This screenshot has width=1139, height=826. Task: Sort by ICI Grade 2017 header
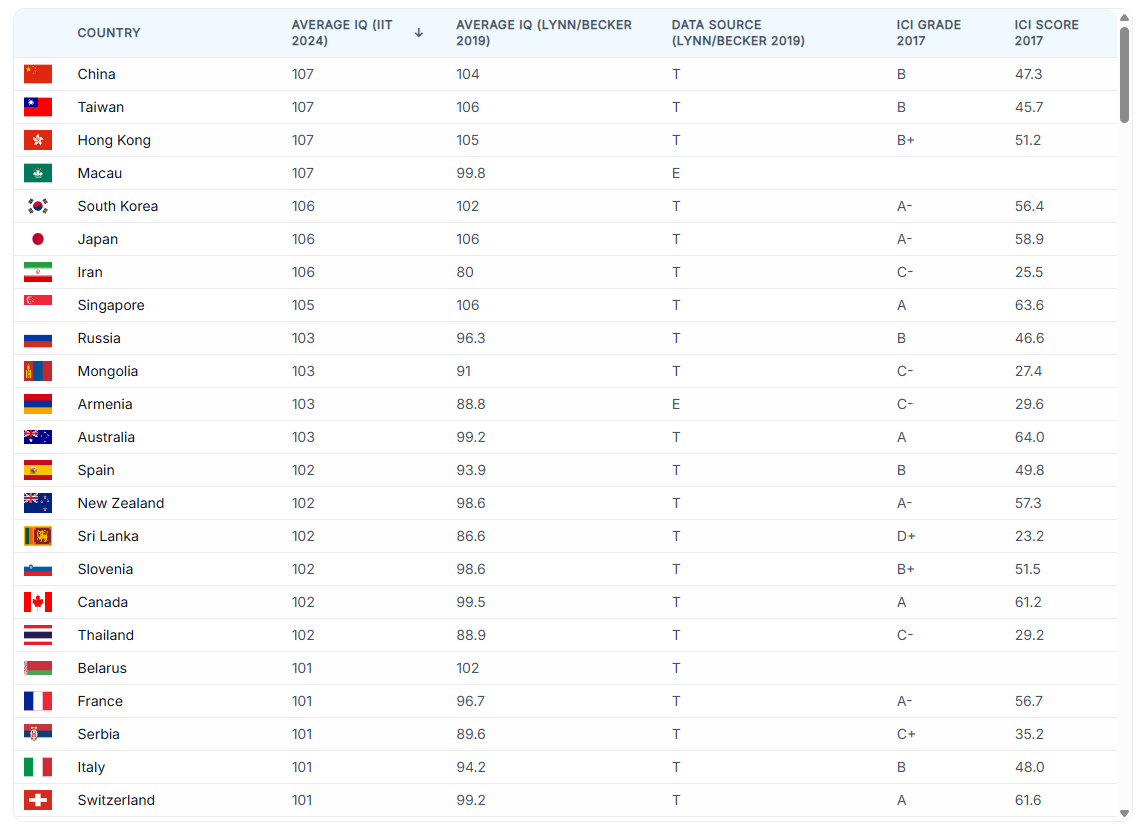[928, 33]
